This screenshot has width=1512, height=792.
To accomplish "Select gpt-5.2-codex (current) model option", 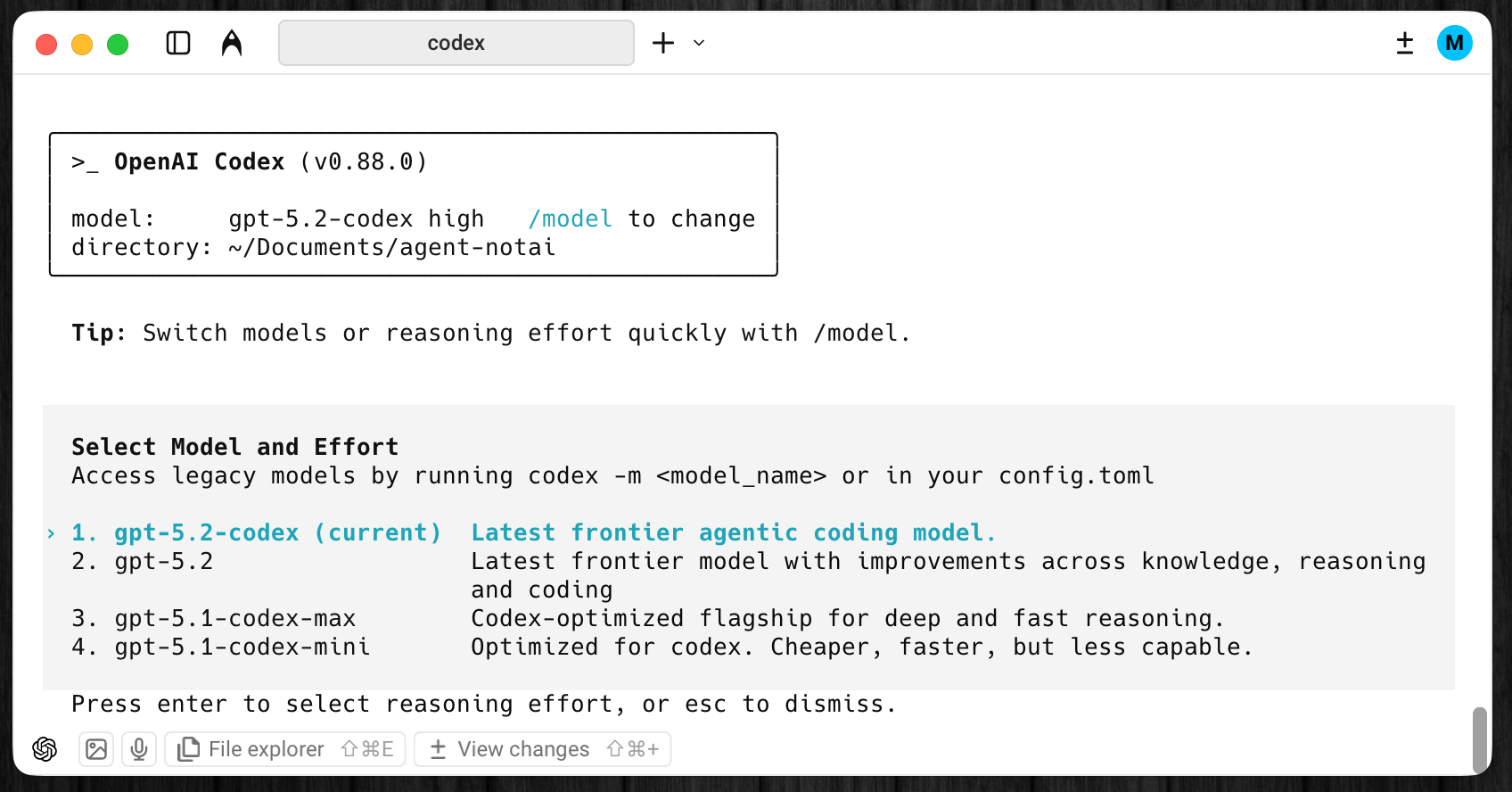I will [277, 532].
